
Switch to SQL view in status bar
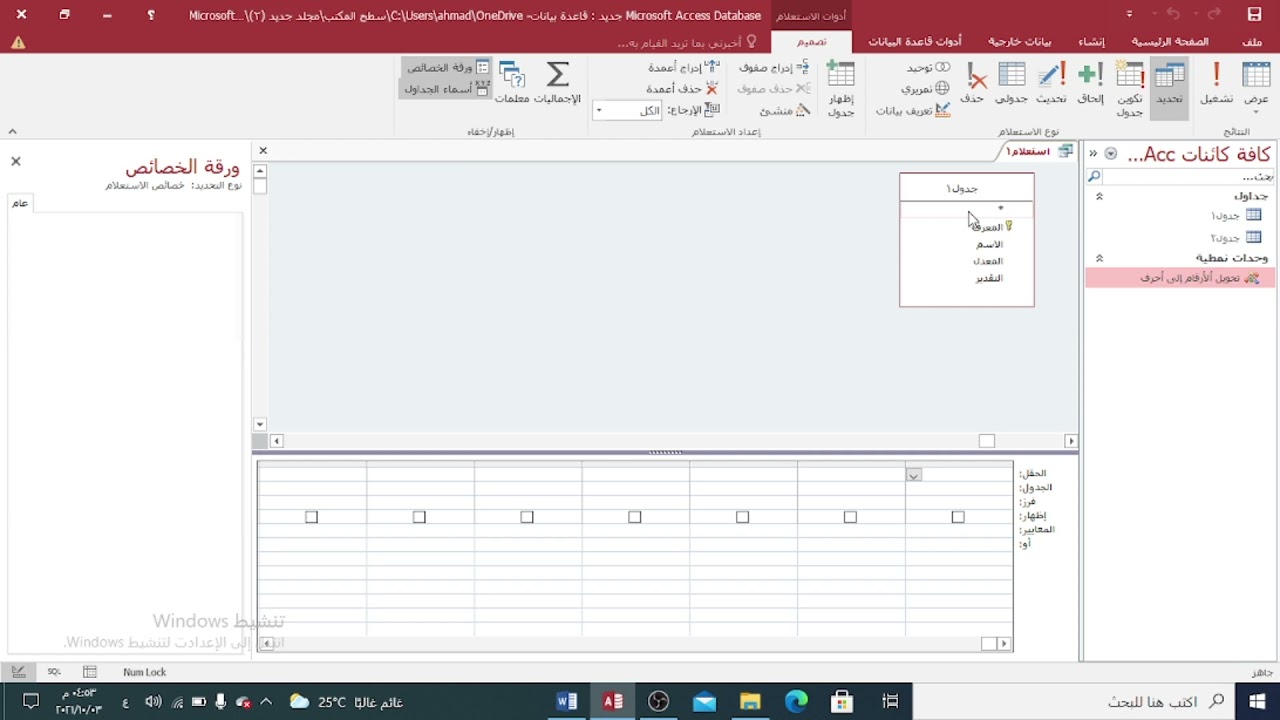[x=54, y=672]
